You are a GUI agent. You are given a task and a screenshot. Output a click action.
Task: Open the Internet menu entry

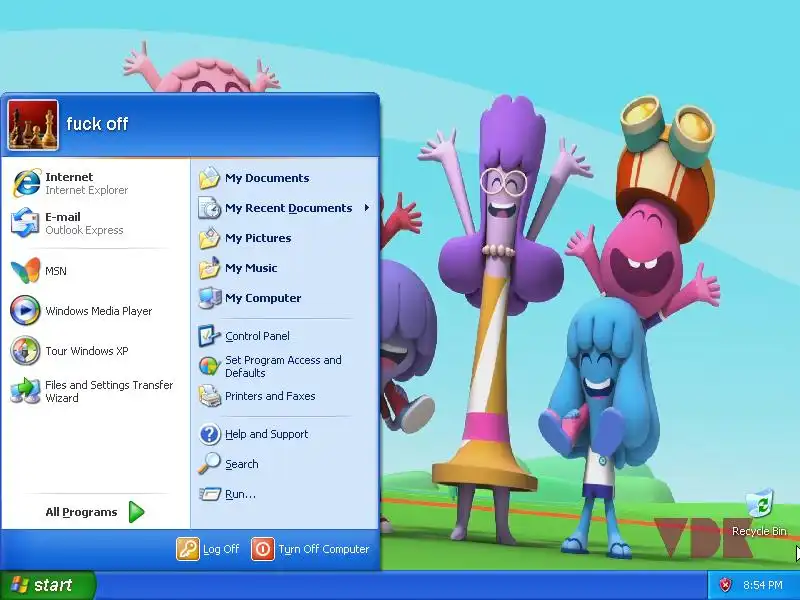96,183
